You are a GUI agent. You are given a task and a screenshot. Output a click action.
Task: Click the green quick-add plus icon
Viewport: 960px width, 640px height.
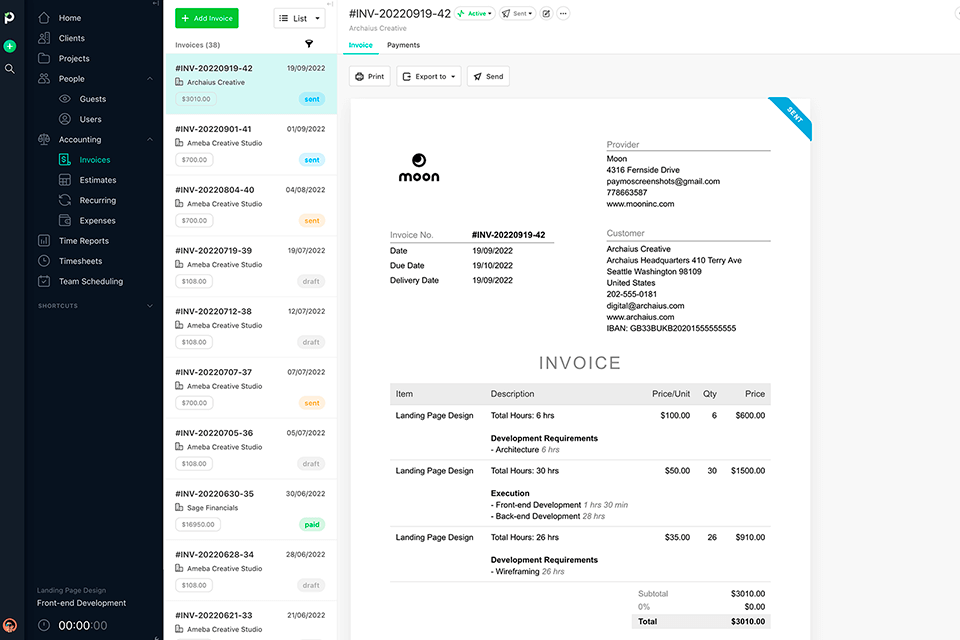click(x=10, y=46)
